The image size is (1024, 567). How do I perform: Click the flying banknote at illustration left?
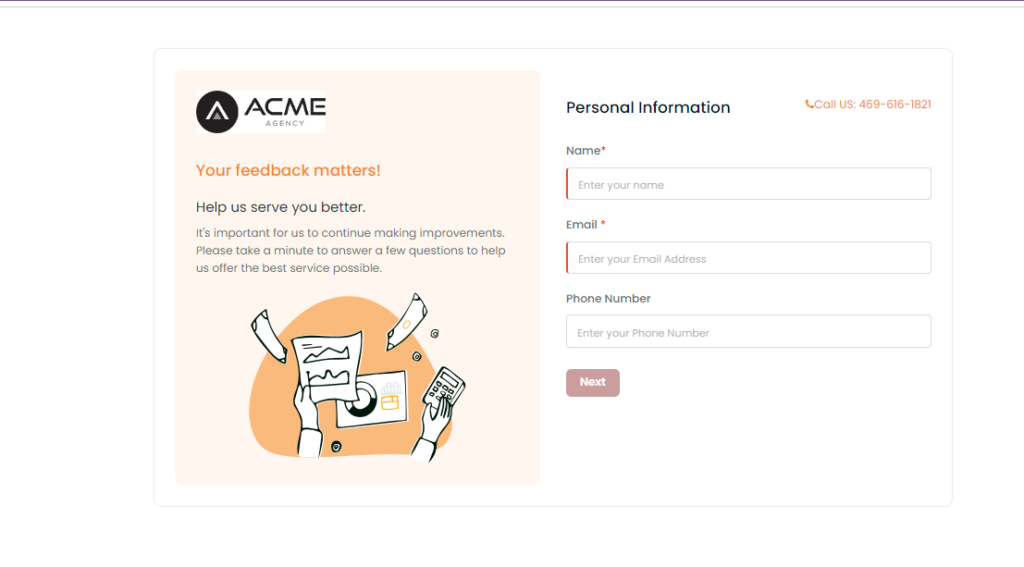[x=269, y=336]
